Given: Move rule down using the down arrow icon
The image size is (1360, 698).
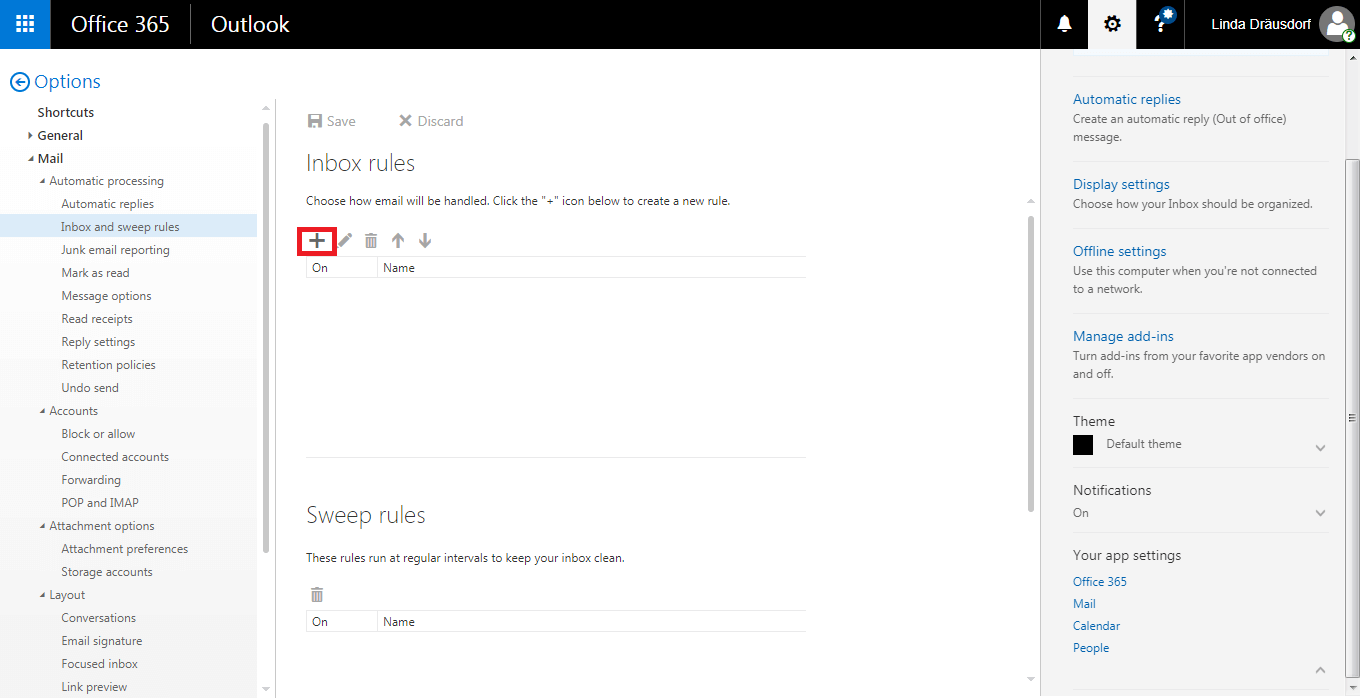Looking at the screenshot, I should (x=424, y=240).
